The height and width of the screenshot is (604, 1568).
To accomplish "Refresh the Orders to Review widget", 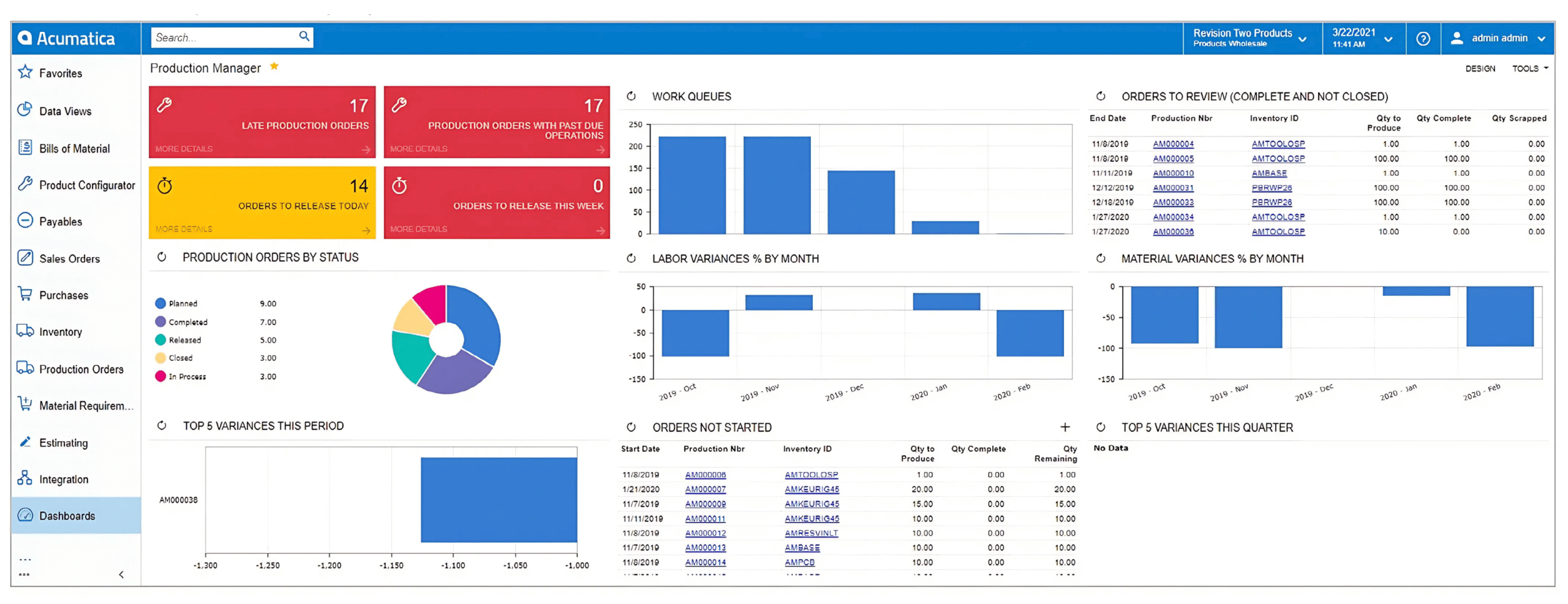I will (1100, 96).
